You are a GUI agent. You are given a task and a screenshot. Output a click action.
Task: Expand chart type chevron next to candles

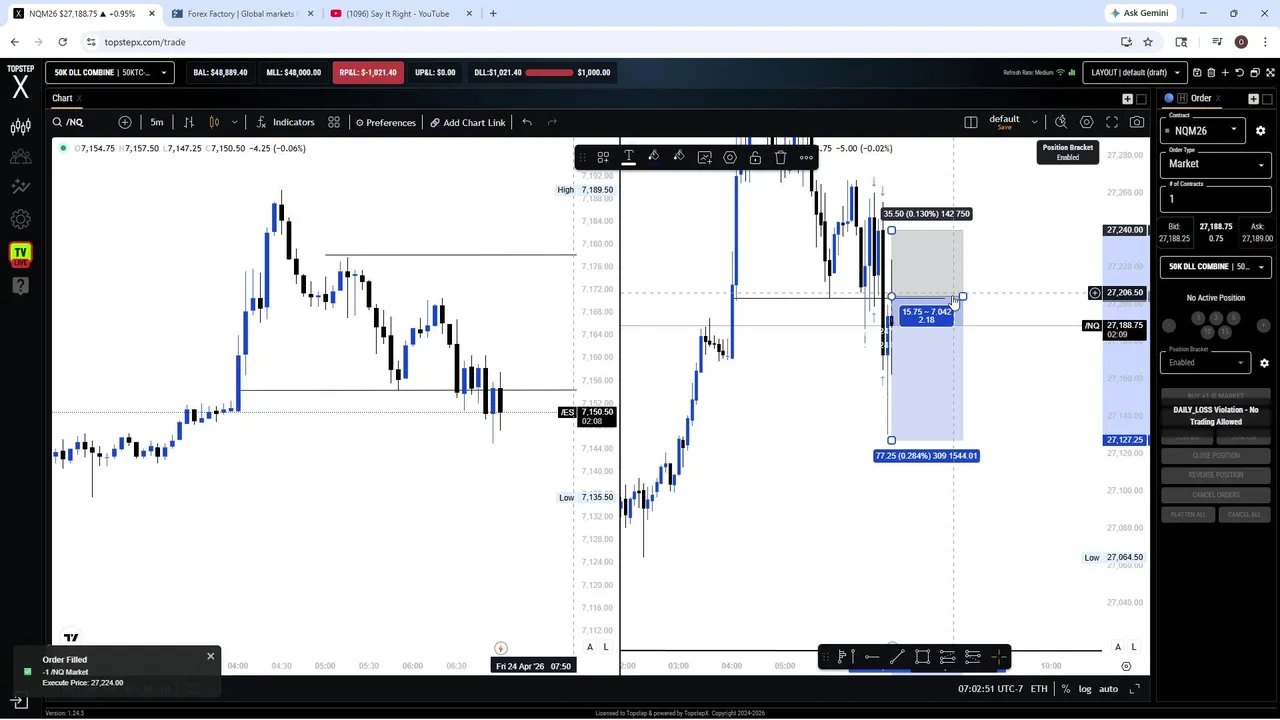coord(234,122)
